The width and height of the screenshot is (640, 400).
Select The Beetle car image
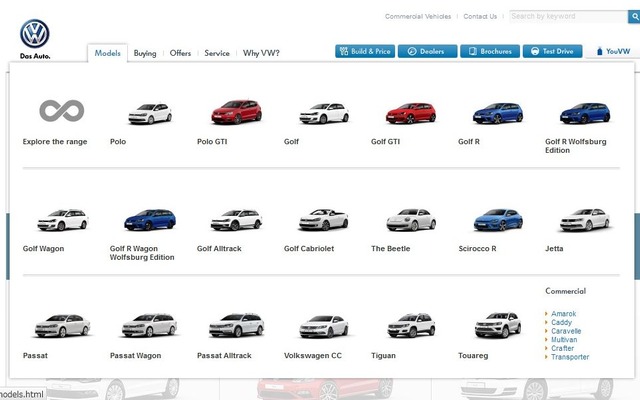(411, 220)
